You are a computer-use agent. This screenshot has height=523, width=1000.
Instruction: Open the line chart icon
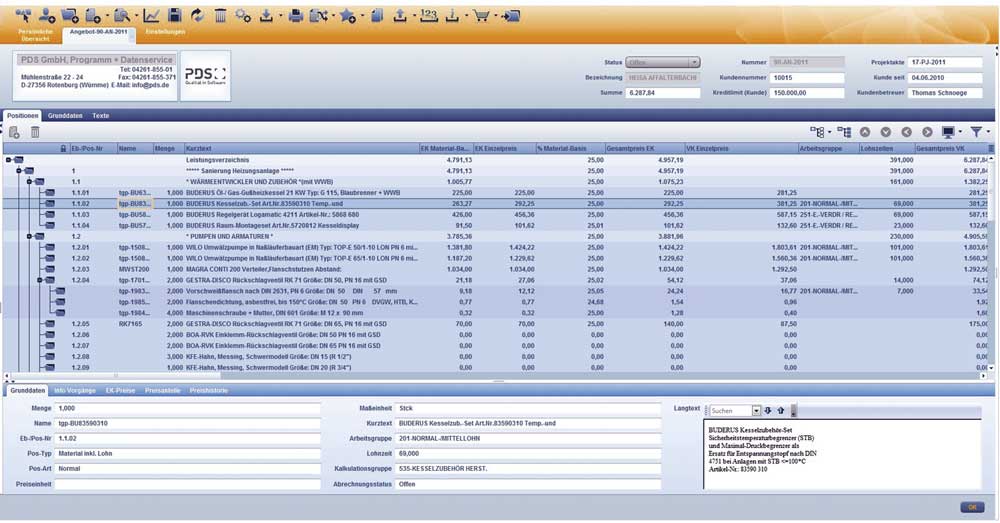[x=151, y=15]
